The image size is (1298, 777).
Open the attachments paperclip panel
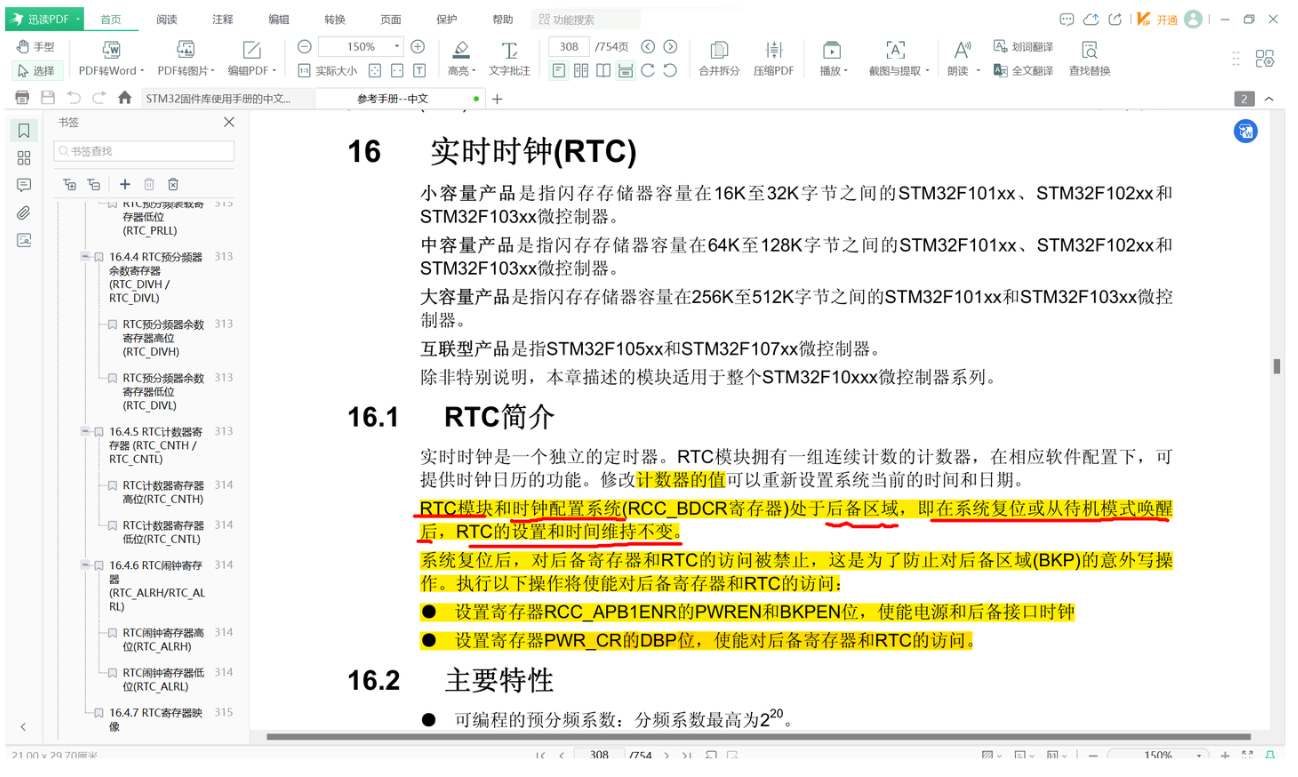click(x=24, y=213)
